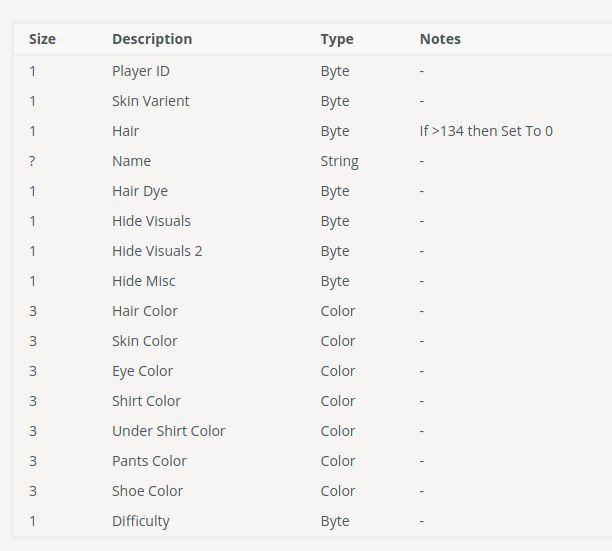Select the Hide Misc row text
Viewport: 612px width, 551px height.
click(143, 281)
